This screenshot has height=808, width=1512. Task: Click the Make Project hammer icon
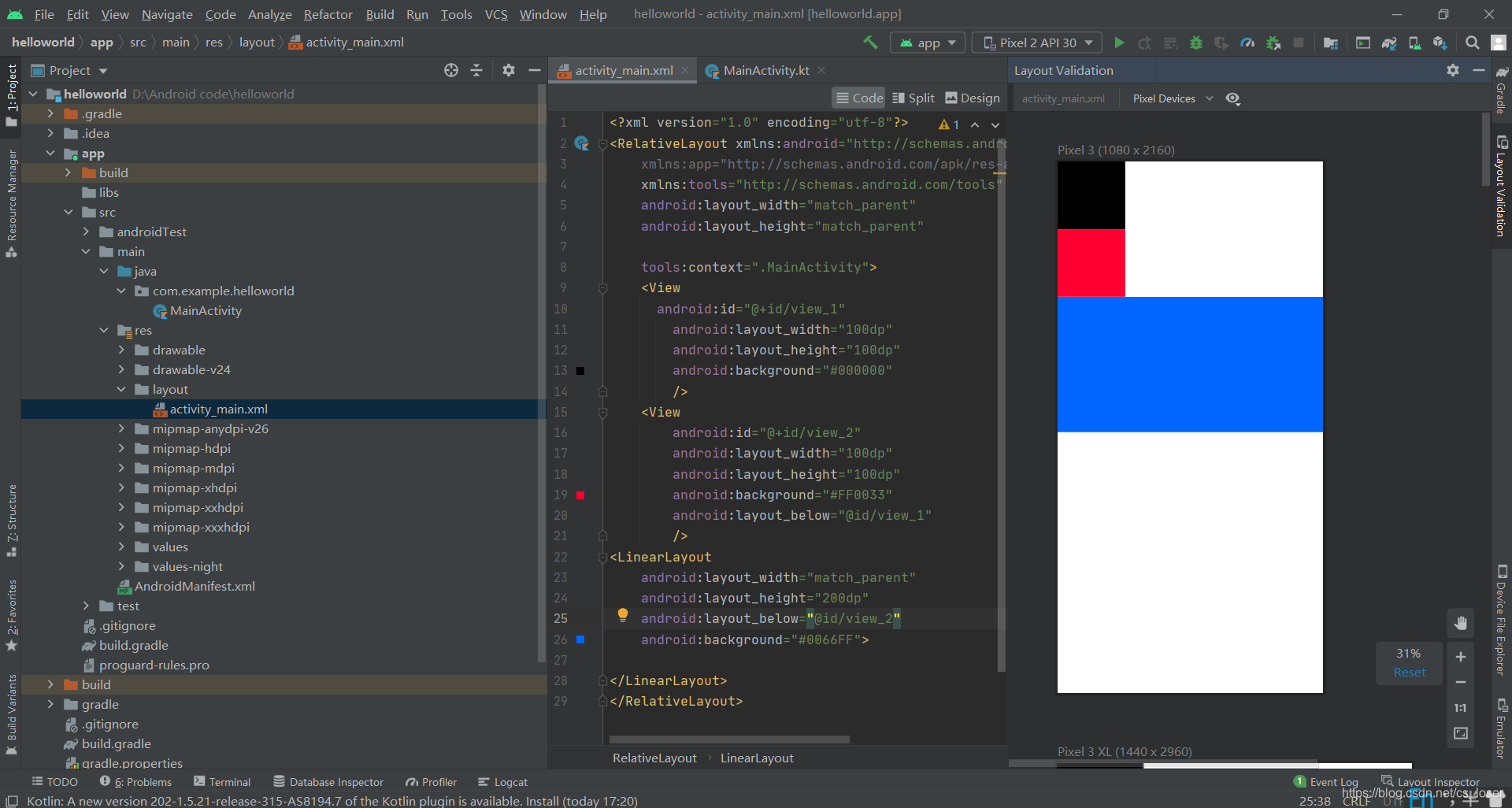click(x=870, y=43)
